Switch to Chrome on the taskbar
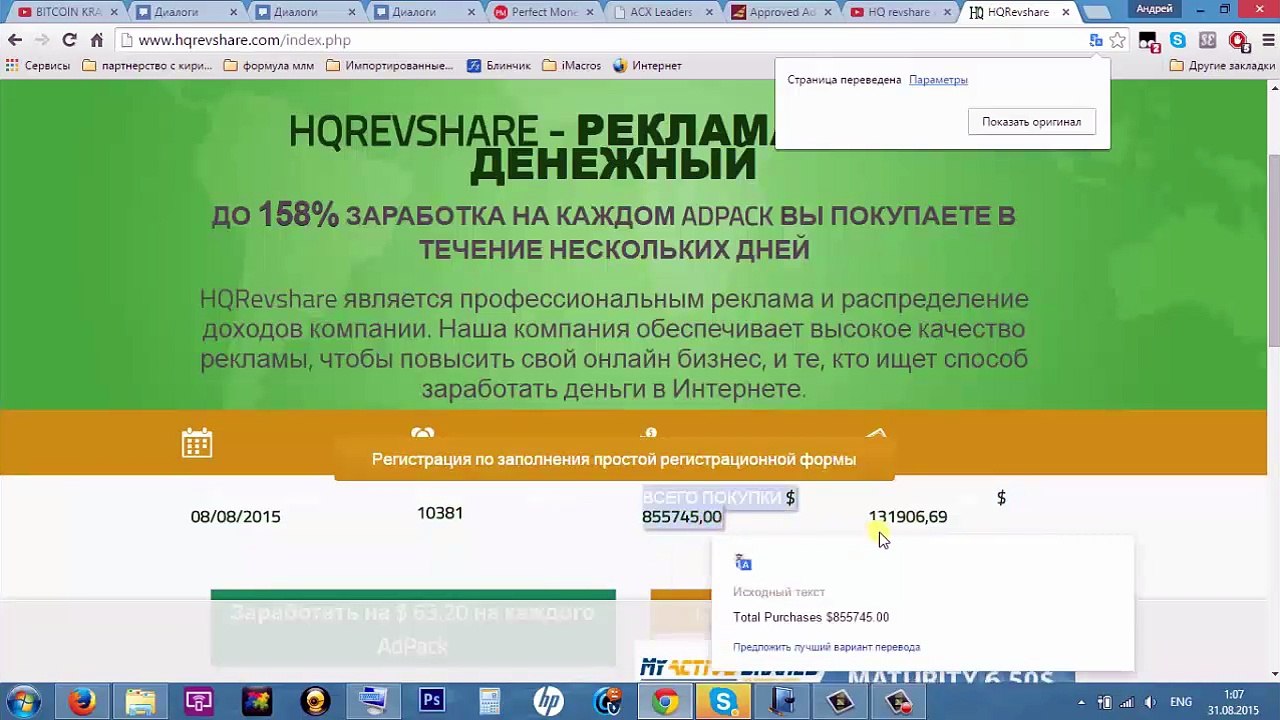This screenshot has height=720, width=1280. pos(665,701)
